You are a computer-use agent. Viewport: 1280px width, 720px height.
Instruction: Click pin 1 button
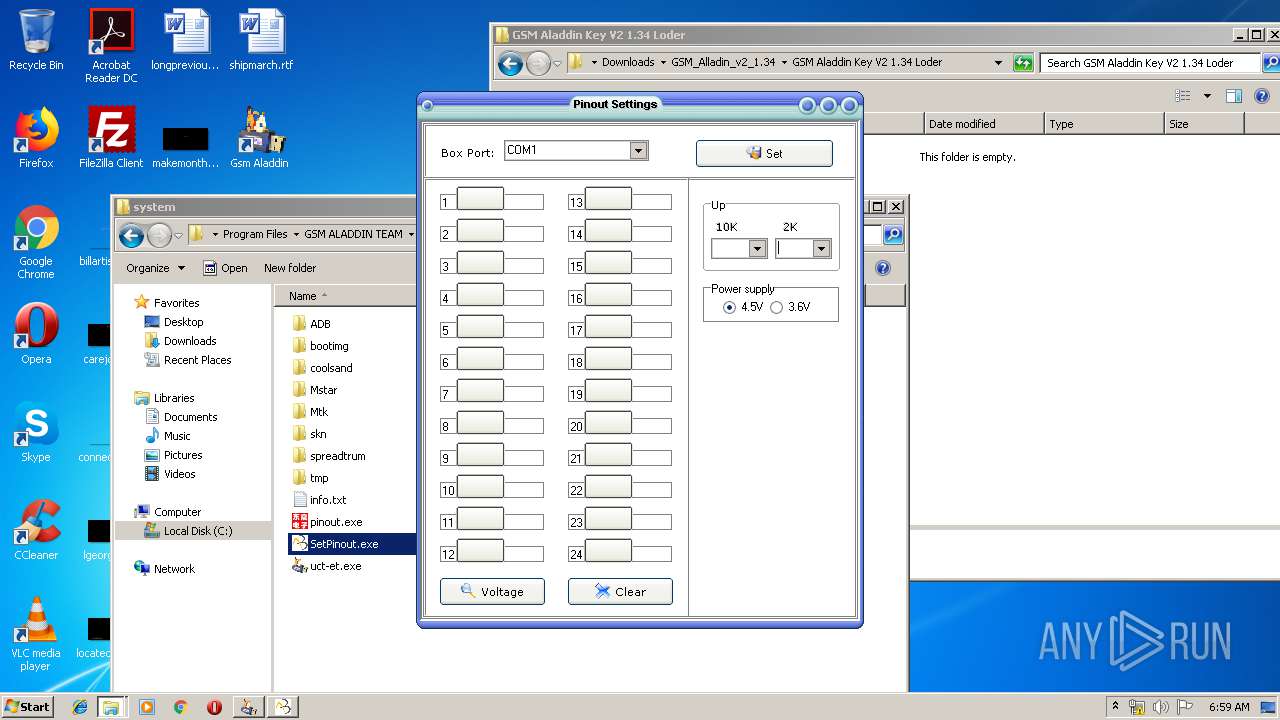tap(480, 199)
